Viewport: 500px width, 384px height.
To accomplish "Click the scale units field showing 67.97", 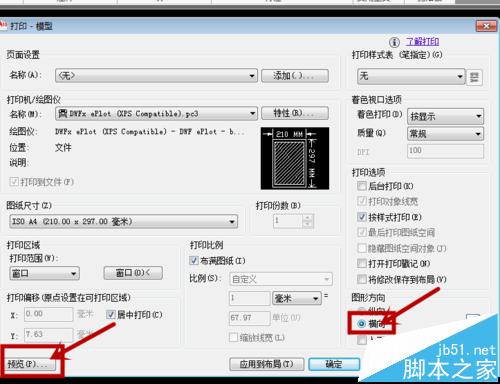I will click(x=249, y=318).
